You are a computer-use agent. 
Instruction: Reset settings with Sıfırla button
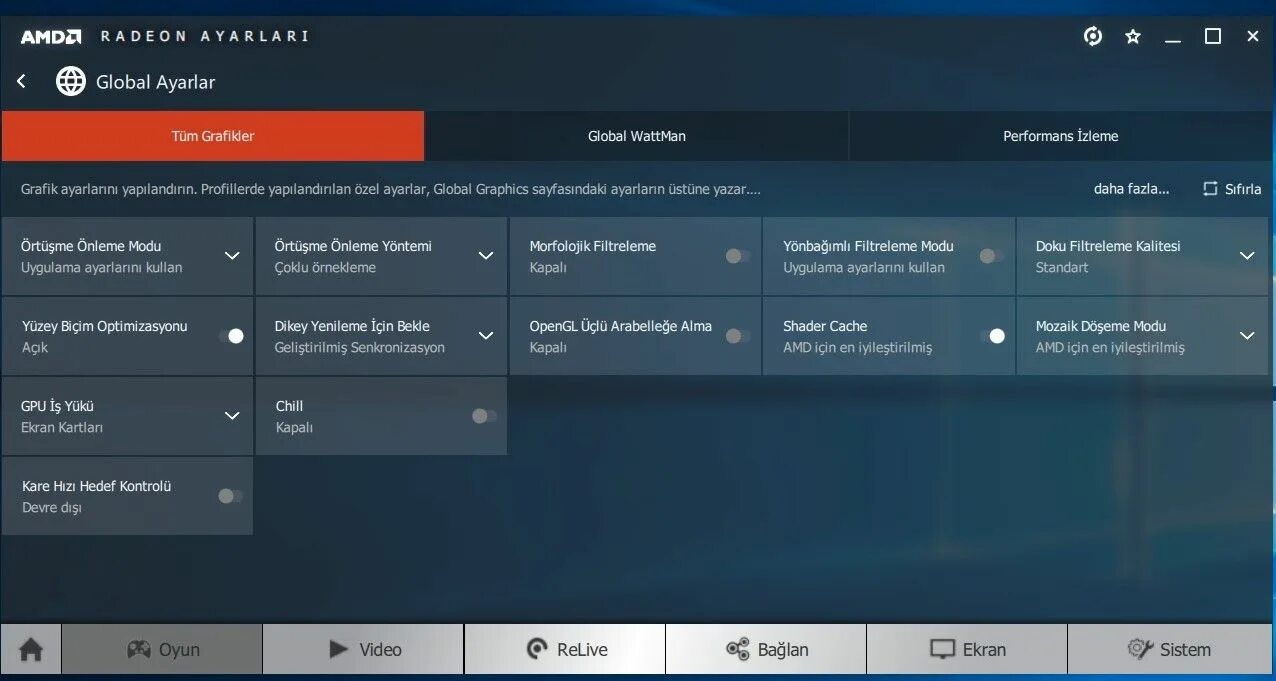pyautogui.click(x=1231, y=189)
